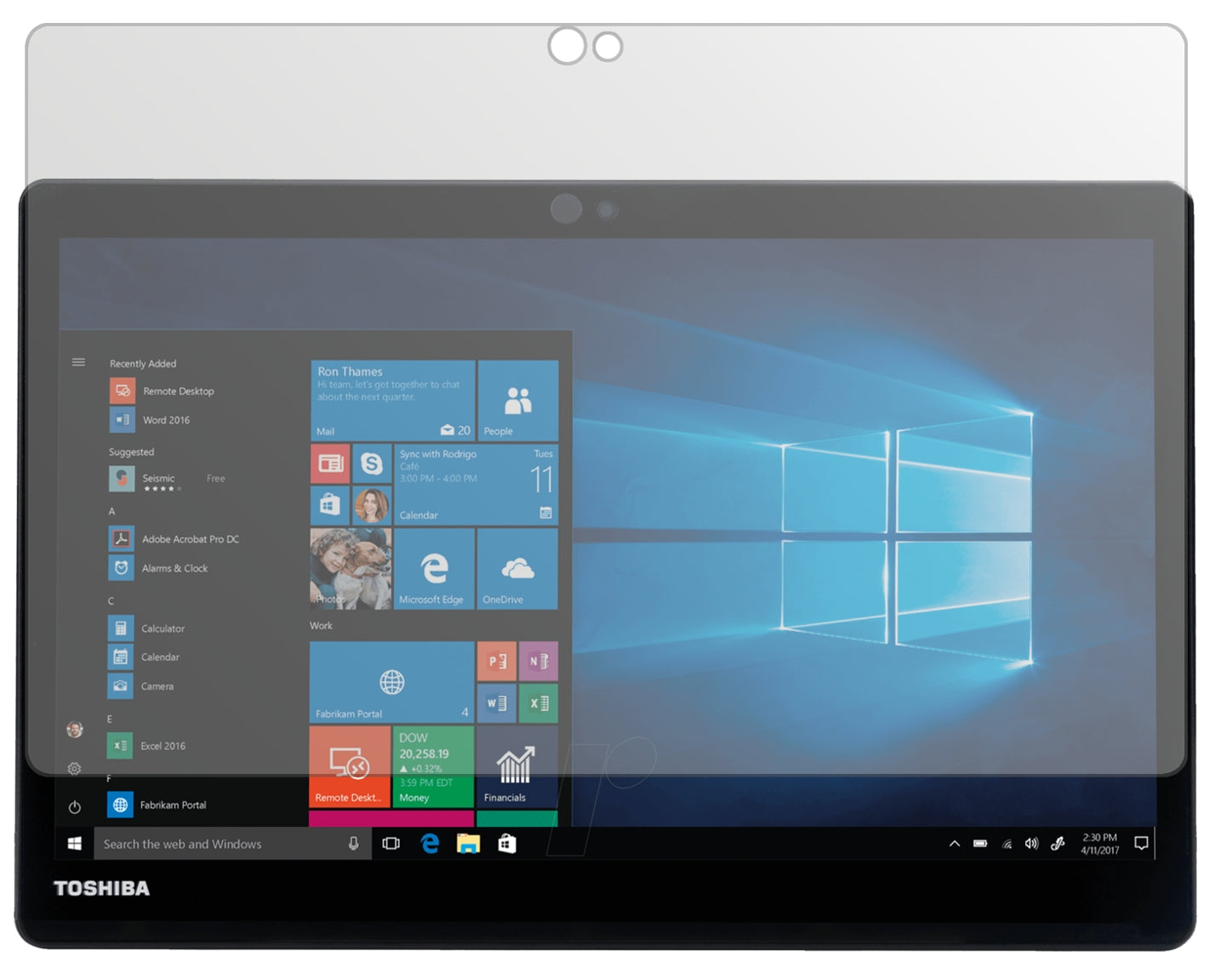Click the microphone icon in search box

coord(353,844)
